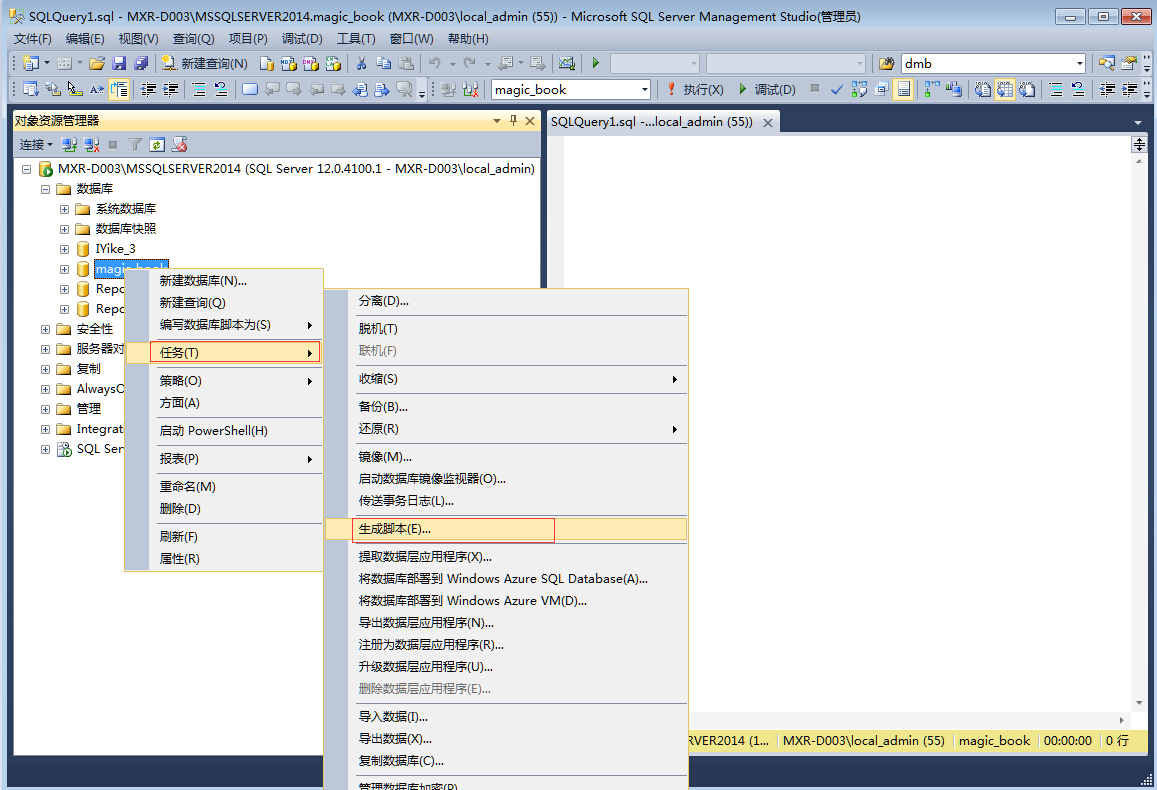1157x790 pixels.
Task: Toggle Results to File output mode
Action: click(x=1027, y=89)
